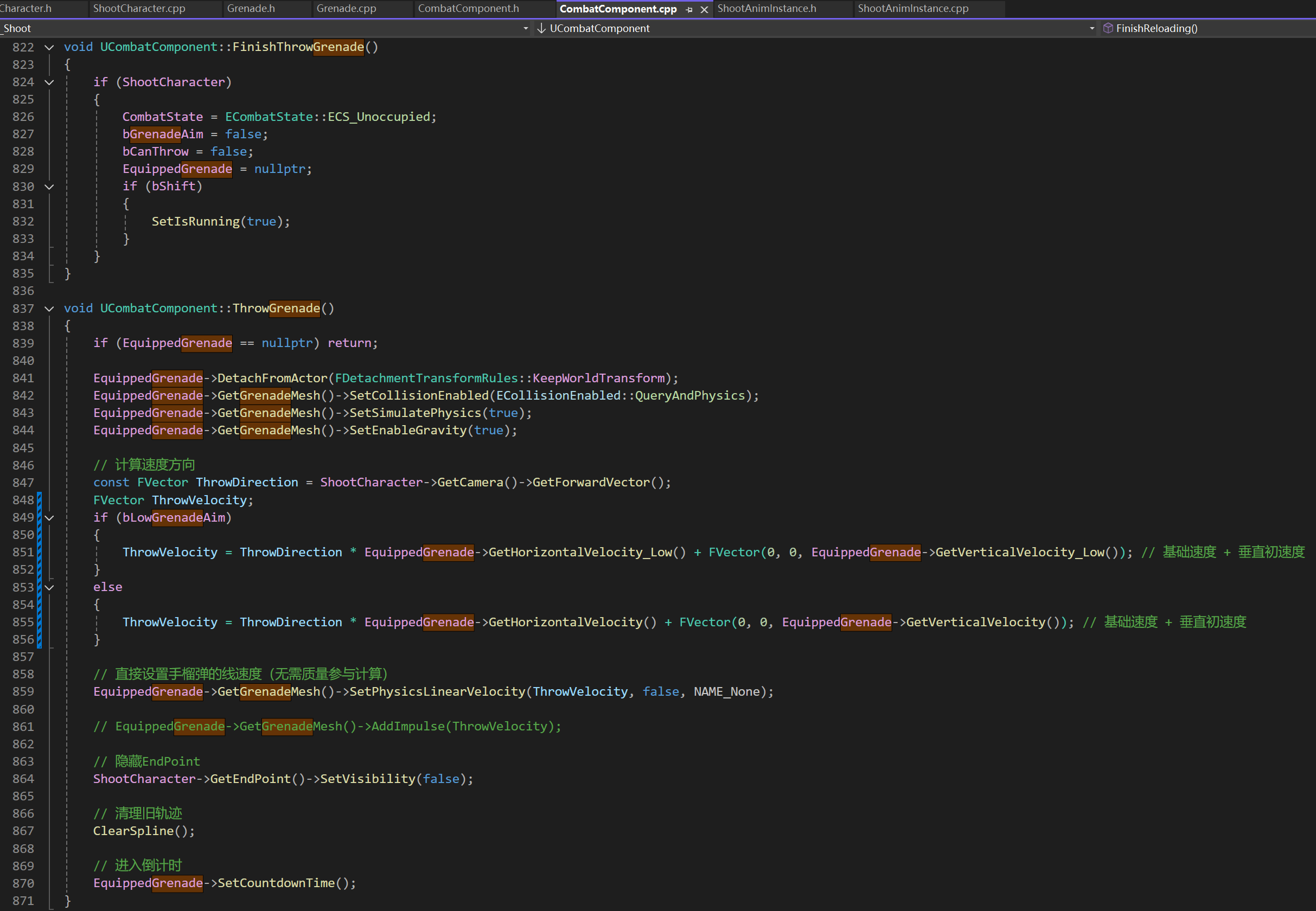Open the ShootAnimInstance.cpp tab

[913, 9]
